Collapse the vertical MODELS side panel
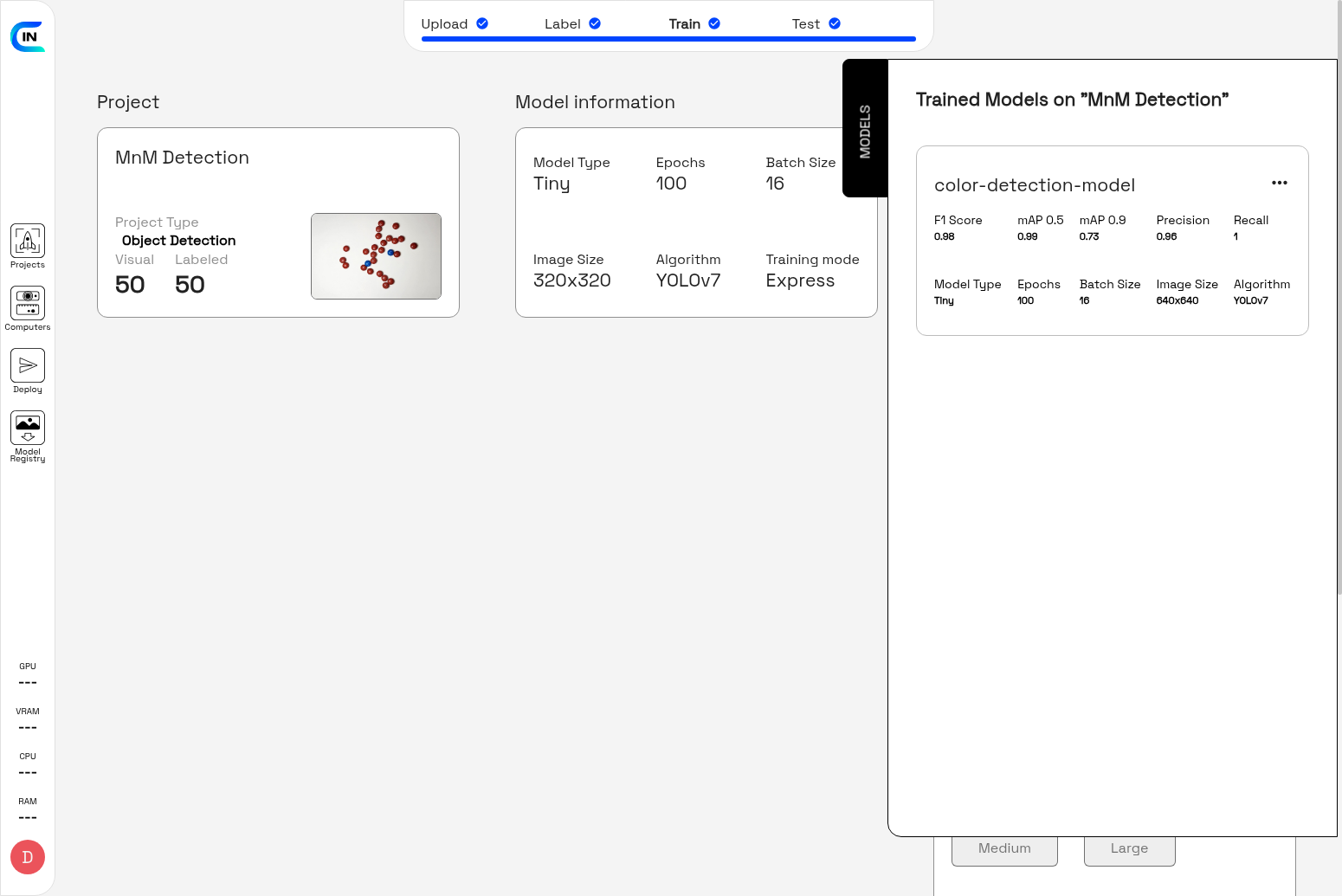 tap(865, 129)
